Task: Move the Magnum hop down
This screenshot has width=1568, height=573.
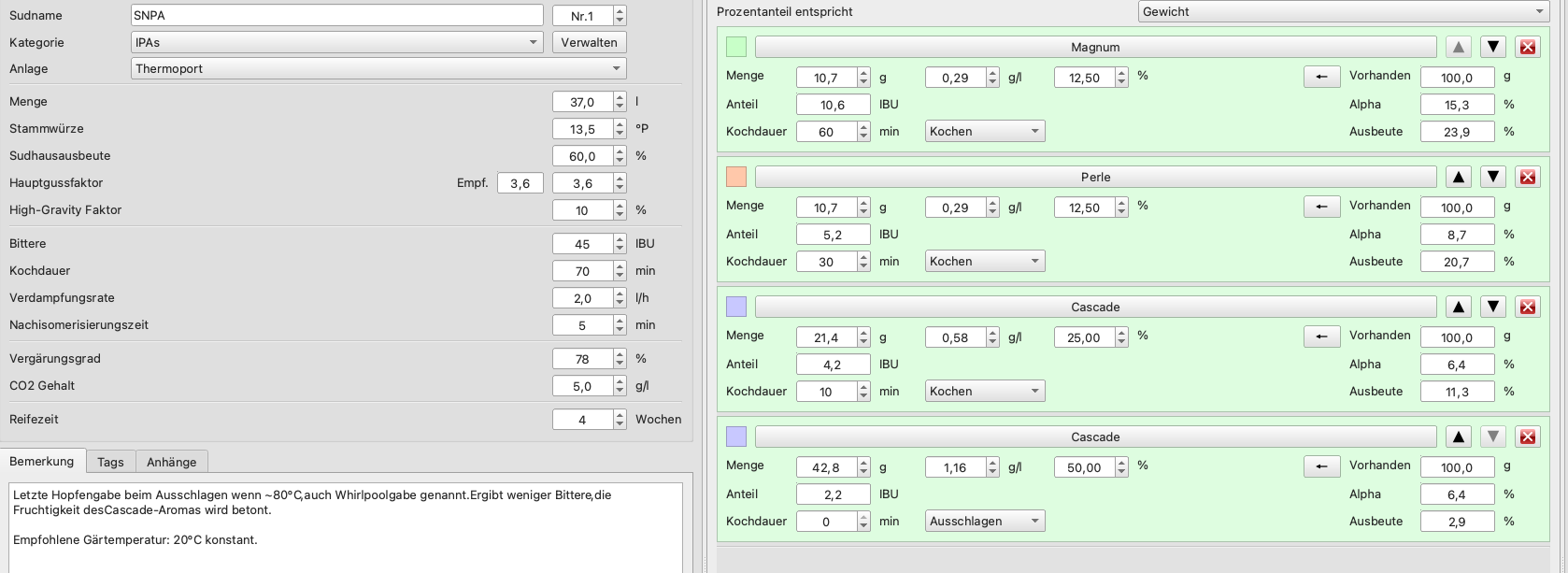Action: 1493,47
